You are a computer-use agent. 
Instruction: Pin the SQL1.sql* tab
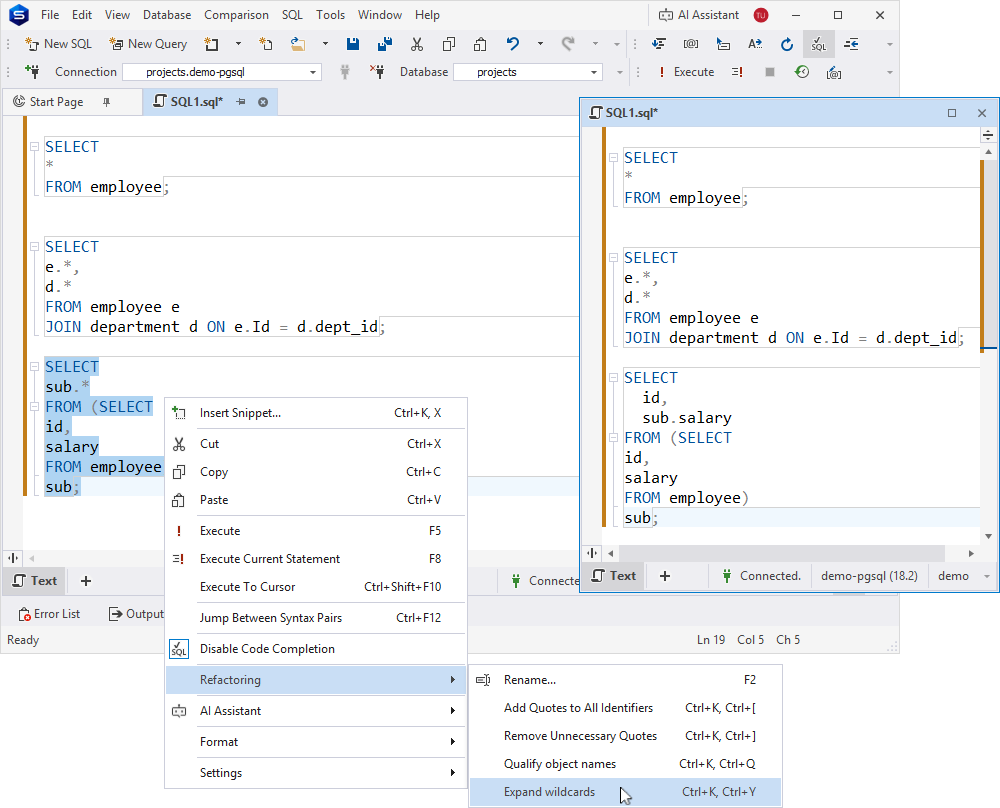point(241,102)
